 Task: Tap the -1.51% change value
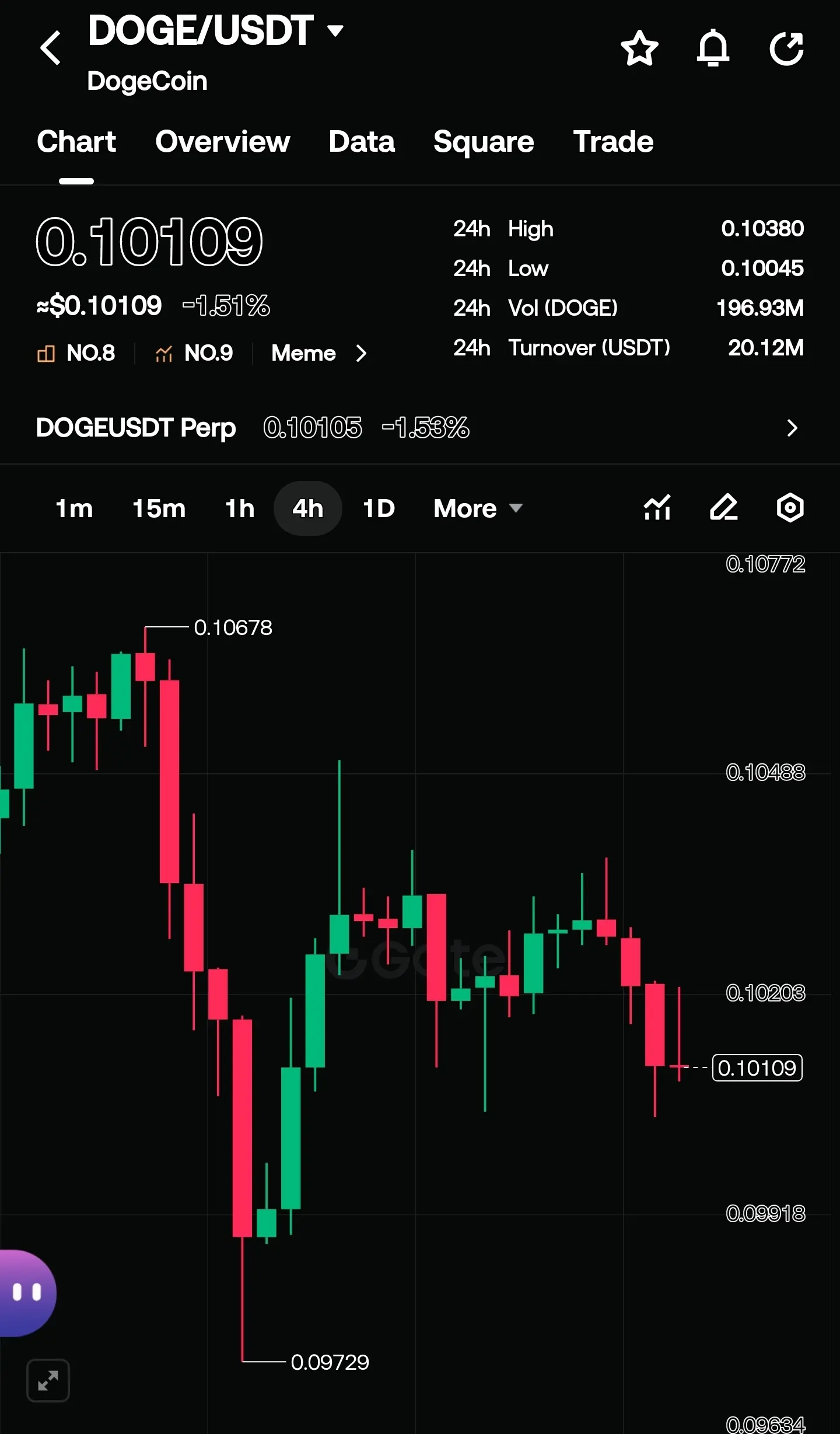tap(226, 306)
